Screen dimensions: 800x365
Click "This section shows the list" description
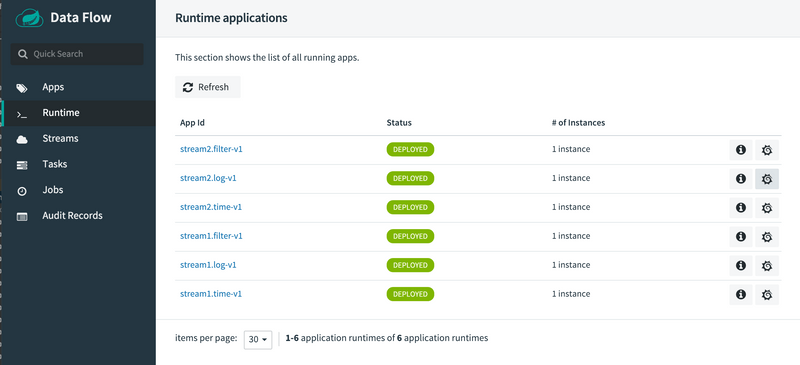[267, 58]
